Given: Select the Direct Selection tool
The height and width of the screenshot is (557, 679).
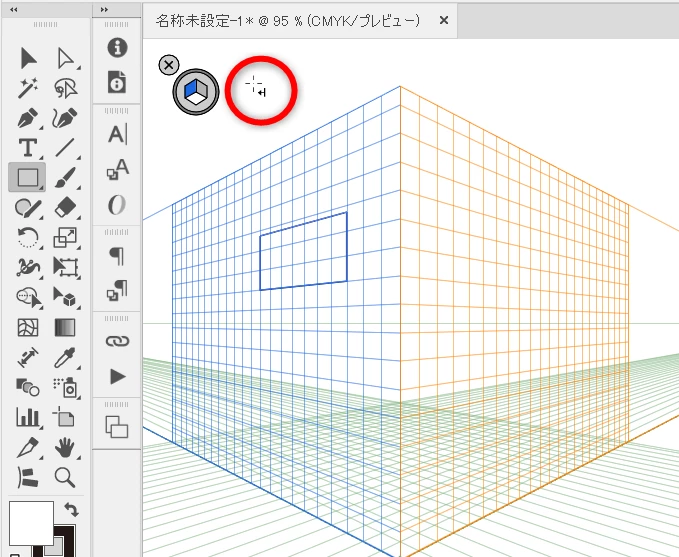Looking at the screenshot, I should tap(65, 59).
